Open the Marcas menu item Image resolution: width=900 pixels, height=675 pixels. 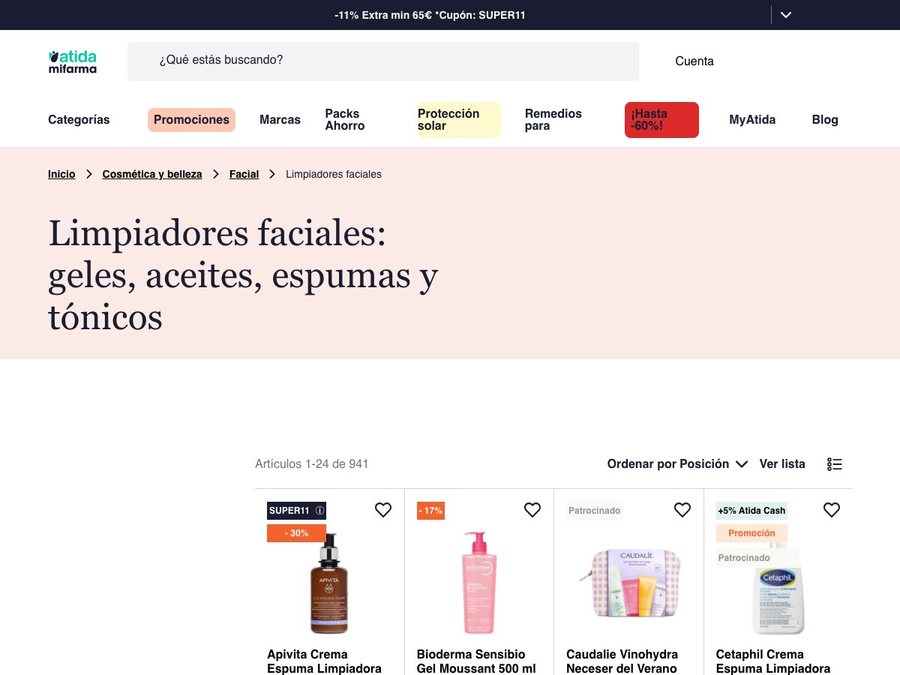tap(280, 119)
